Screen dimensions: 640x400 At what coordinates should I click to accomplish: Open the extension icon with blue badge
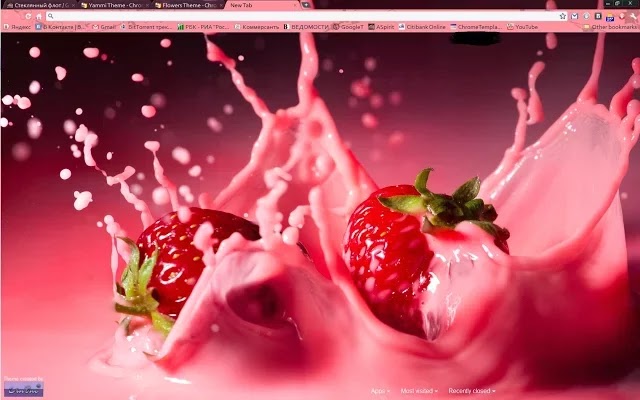pyautogui.click(x=610, y=17)
